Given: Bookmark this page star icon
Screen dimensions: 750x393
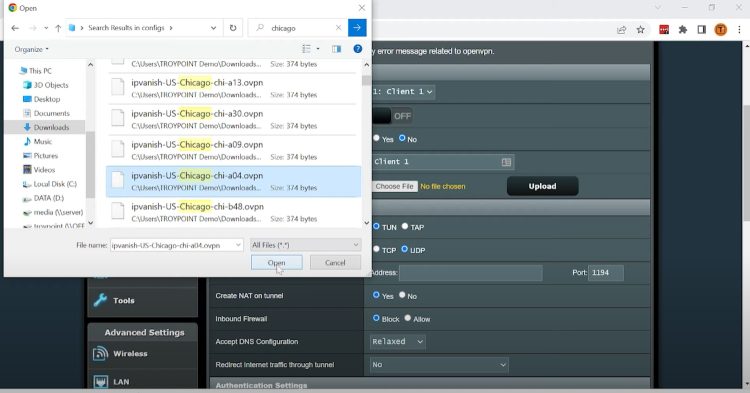Looking at the screenshot, I should (640, 30).
